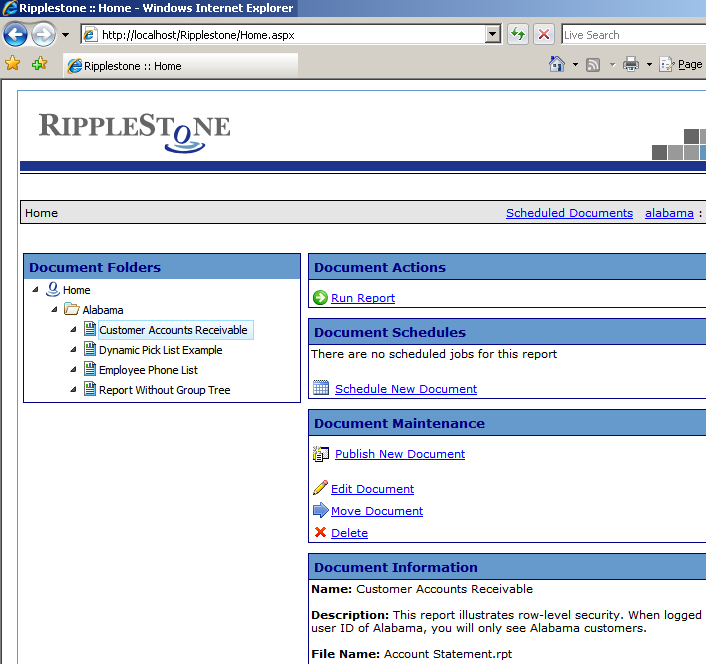
Task: Expand Employee Phone List tree arrow
Action: click(x=73, y=369)
